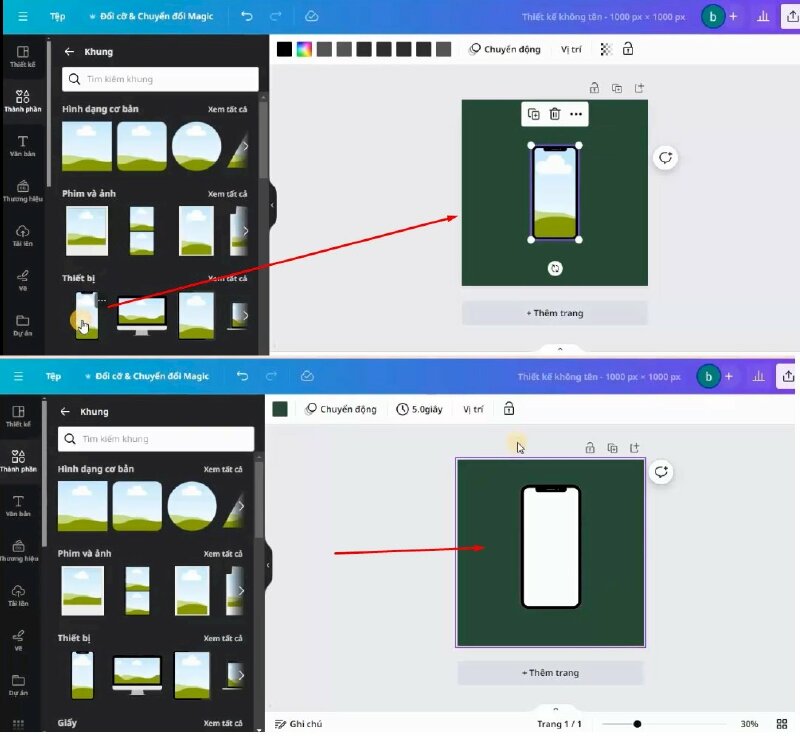Open the three-dots menu in the floating toolbar

[576, 114]
